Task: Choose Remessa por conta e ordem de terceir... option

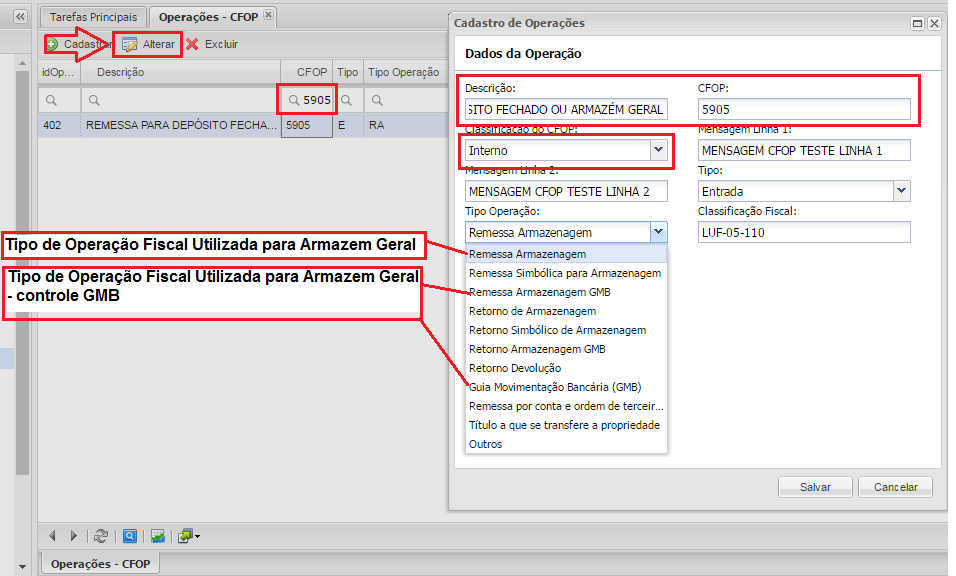Action: [566, 406]
